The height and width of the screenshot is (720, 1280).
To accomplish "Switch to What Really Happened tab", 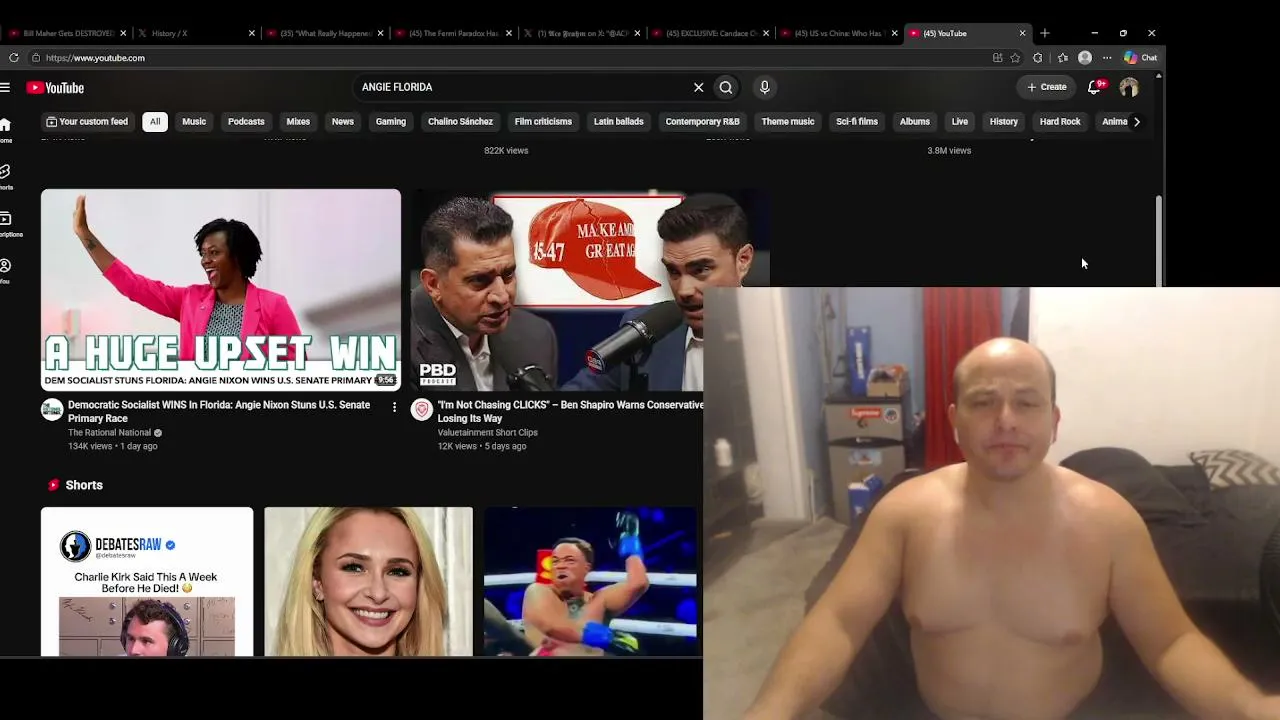I will [x=325, y=33].
